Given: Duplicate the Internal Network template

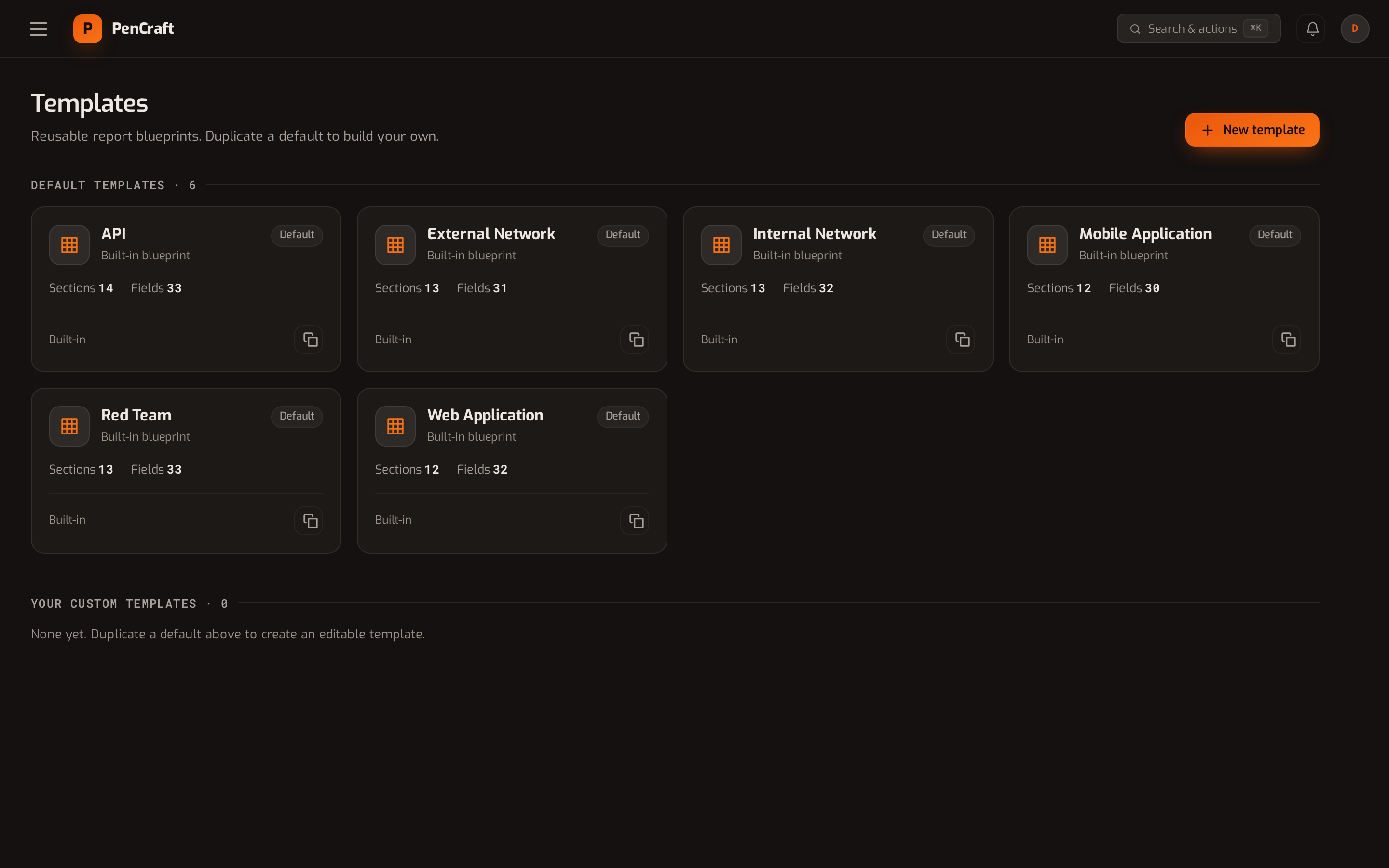Looking at the screenshot, I should pyautogui.click(x=961, y=339).
